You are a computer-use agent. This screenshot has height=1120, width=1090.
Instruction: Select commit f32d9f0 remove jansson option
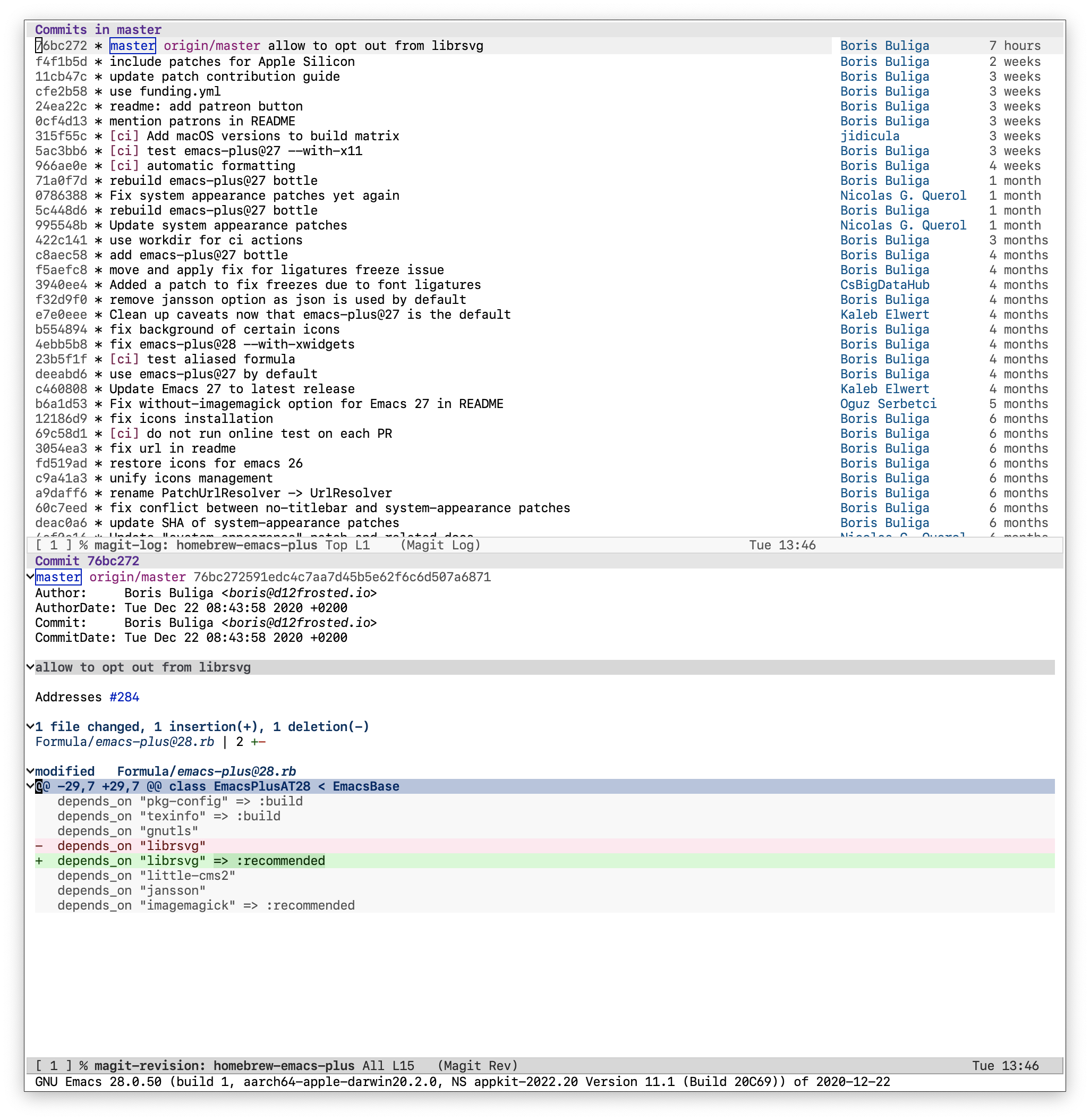(251, 300)
